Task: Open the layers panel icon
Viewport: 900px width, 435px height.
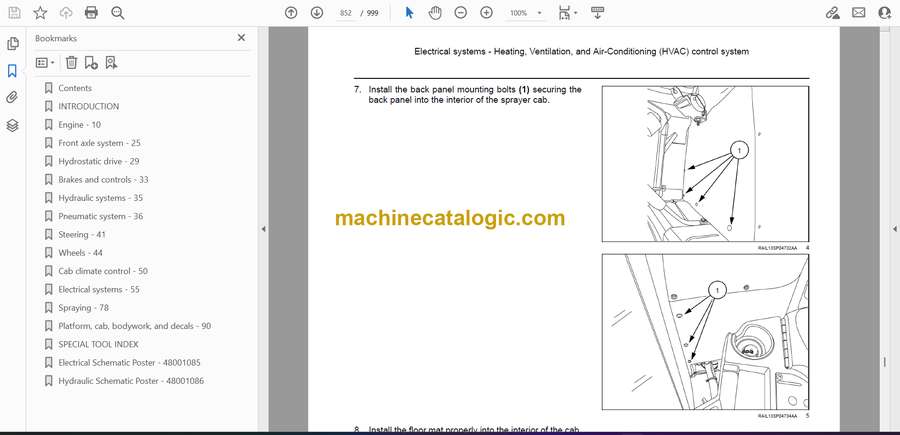Action: pyautogui.click(x=12, y=125)
